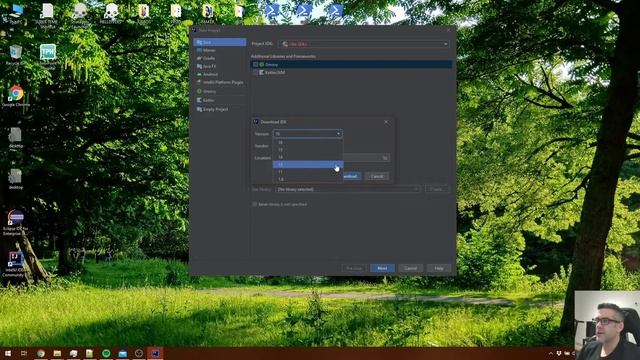Choose version 11 from the list

(308, 172)
